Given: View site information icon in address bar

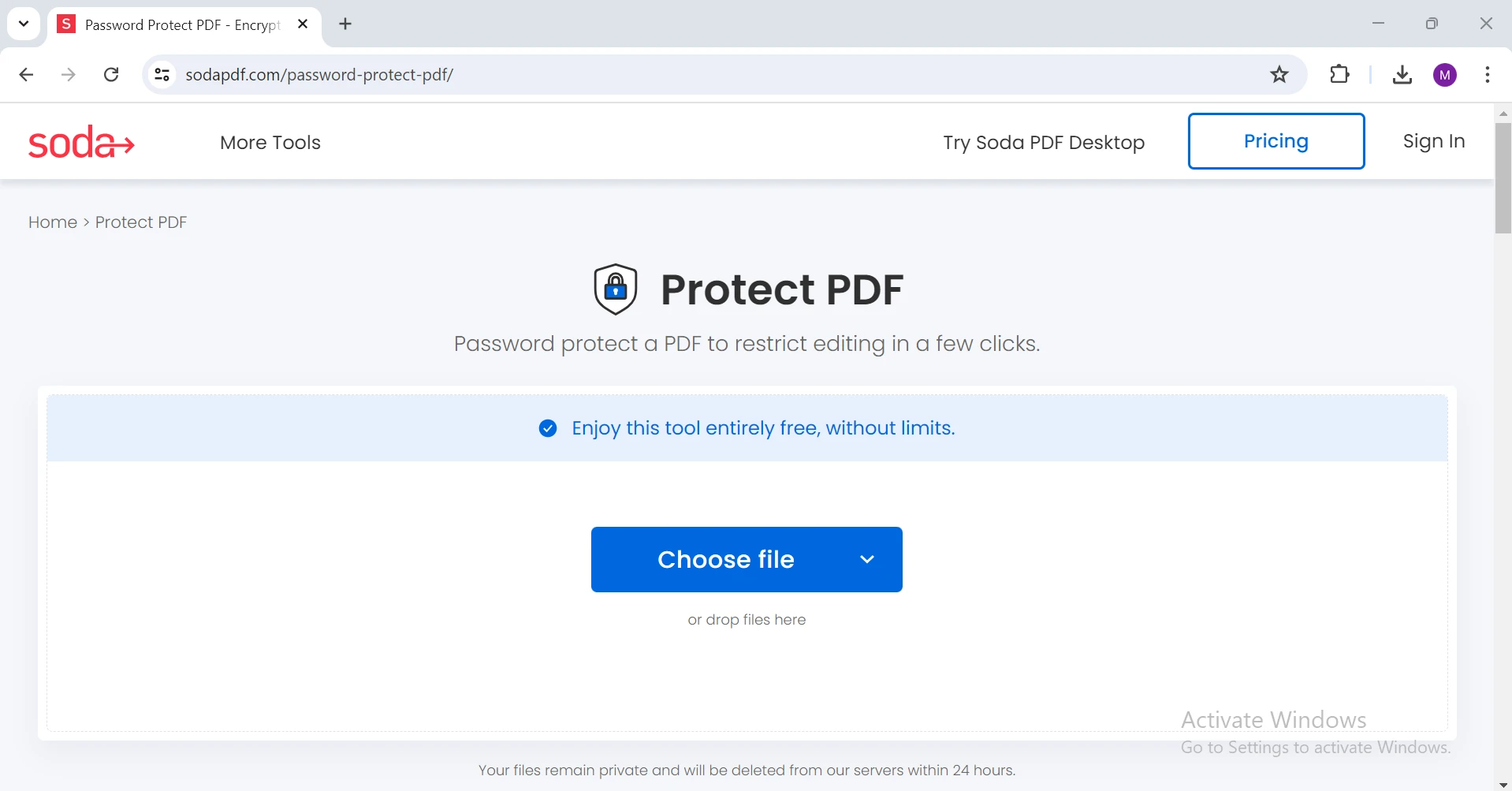Looking at the screenshot, I should pos(162,74).
